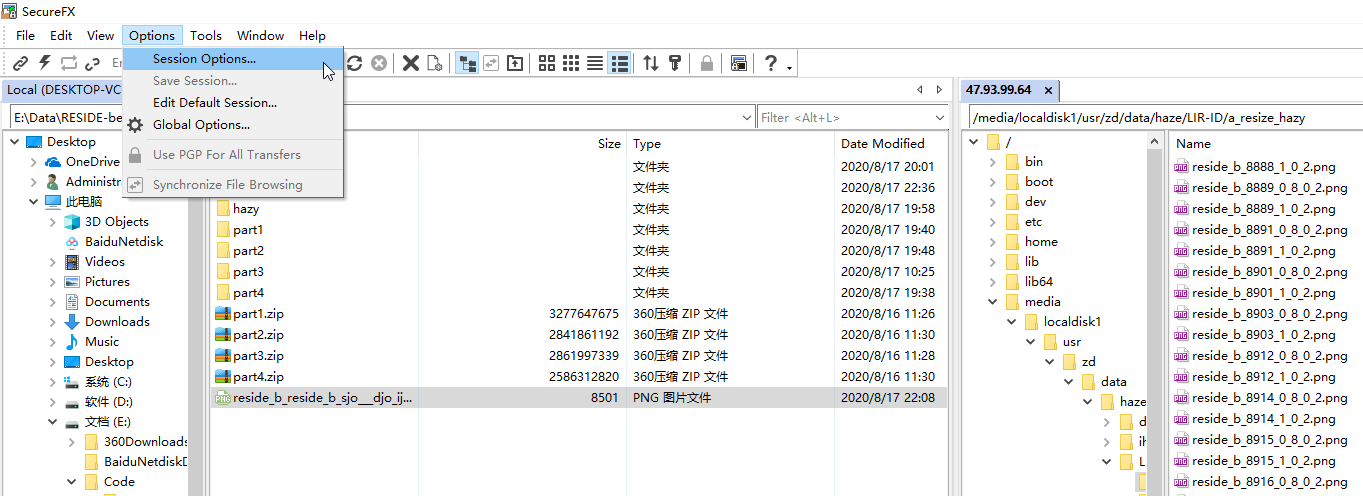Click the right tab scroll arrow
1363x496 pixels.
pos(939,90)
